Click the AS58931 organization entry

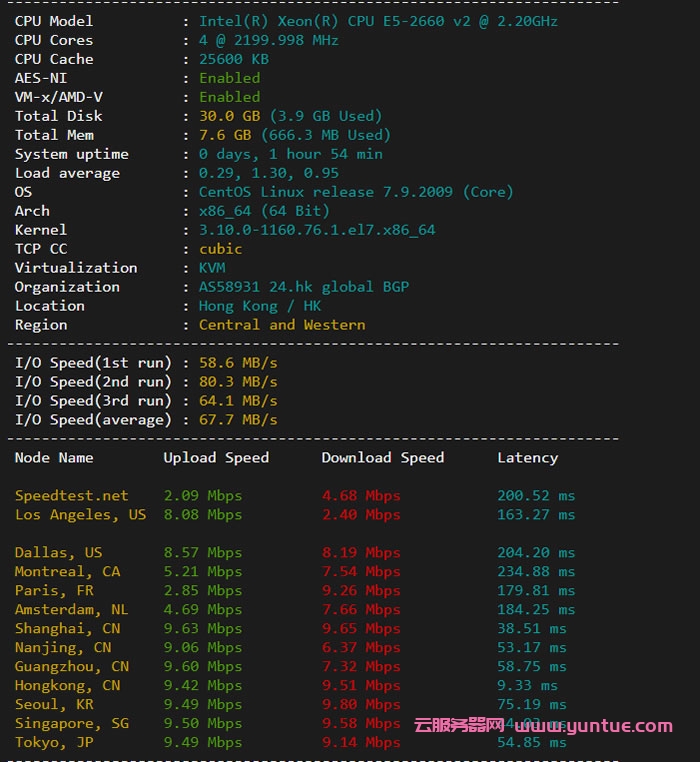[303, 287]
